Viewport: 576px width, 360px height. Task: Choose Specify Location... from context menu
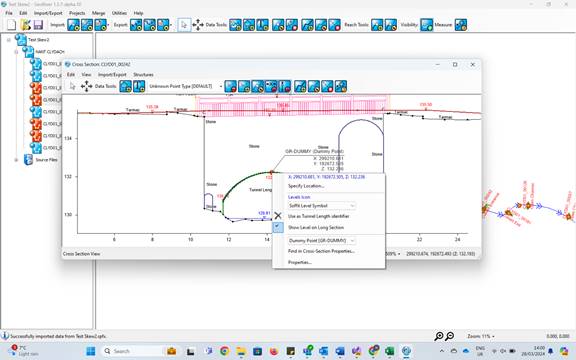click(x=306, y=186)
